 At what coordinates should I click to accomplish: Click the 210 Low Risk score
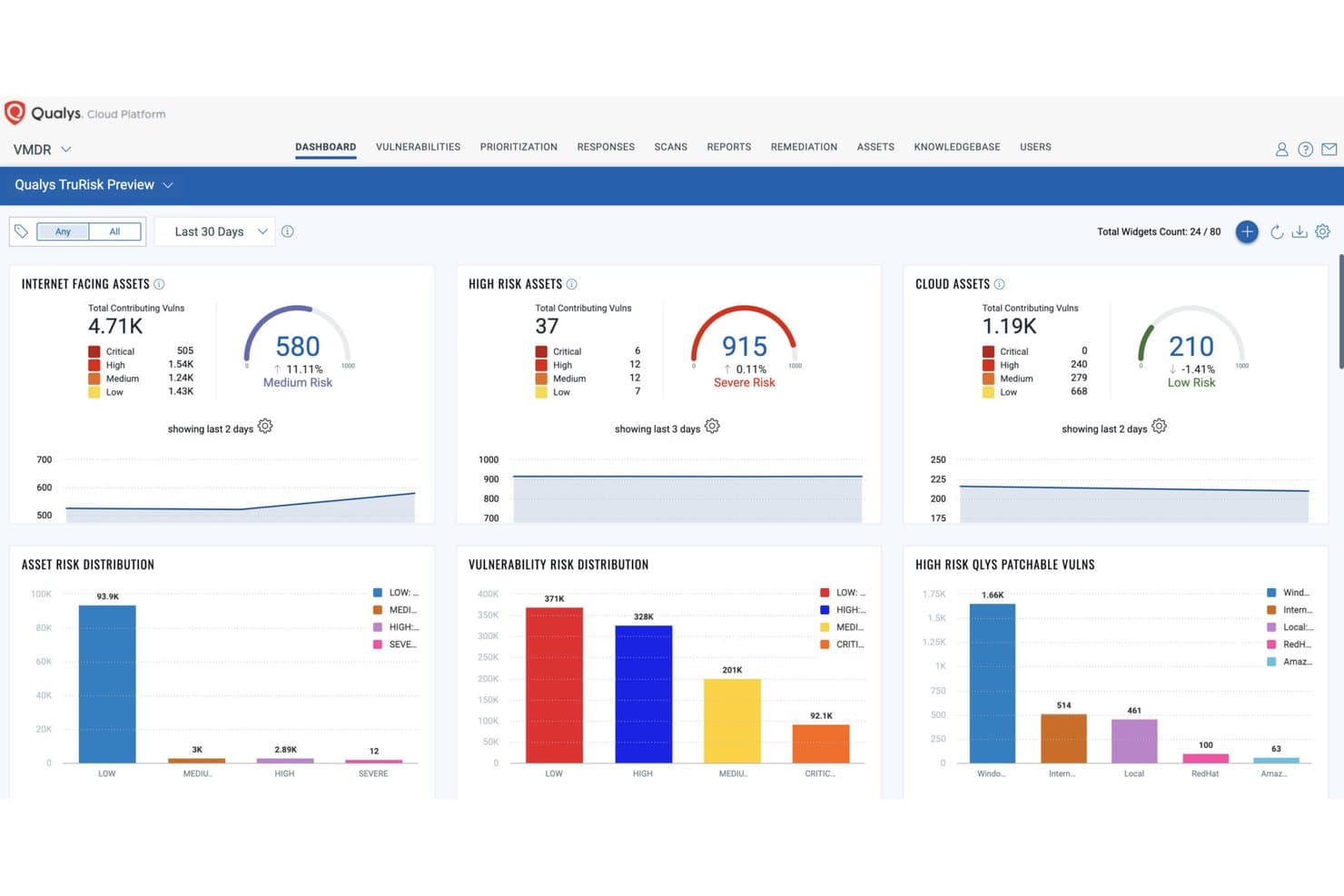[x=1191, y=348]
